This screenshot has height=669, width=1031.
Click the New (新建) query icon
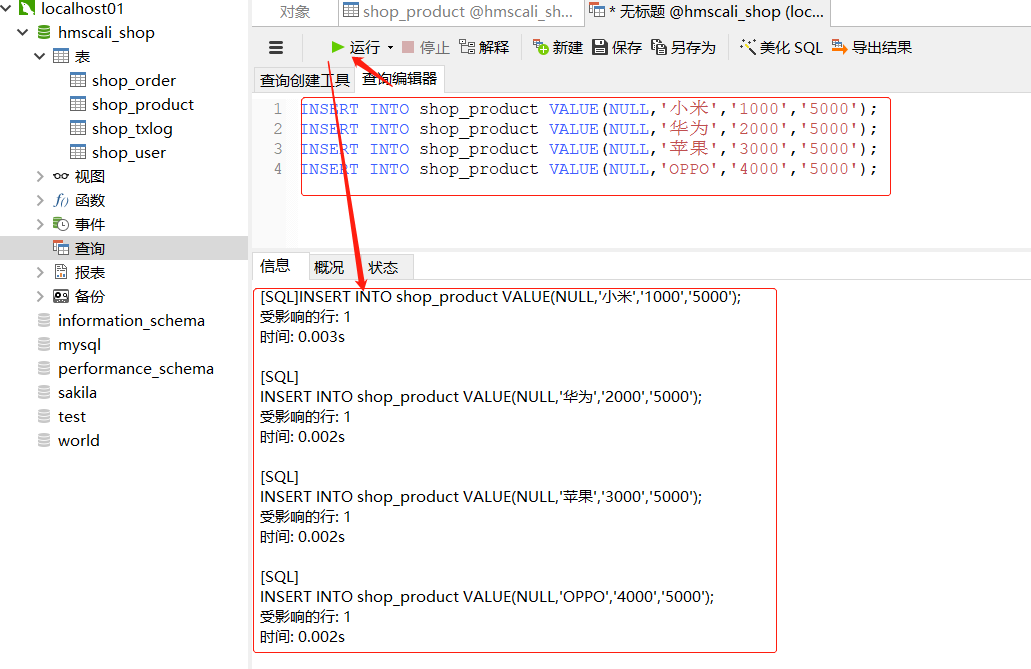tap(540, 47)
